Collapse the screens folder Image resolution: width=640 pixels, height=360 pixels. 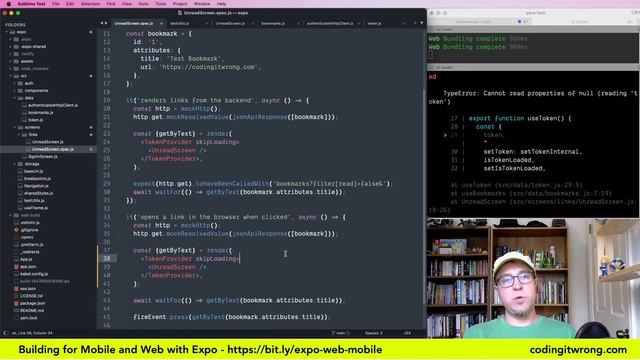click(x=15, y=127)
